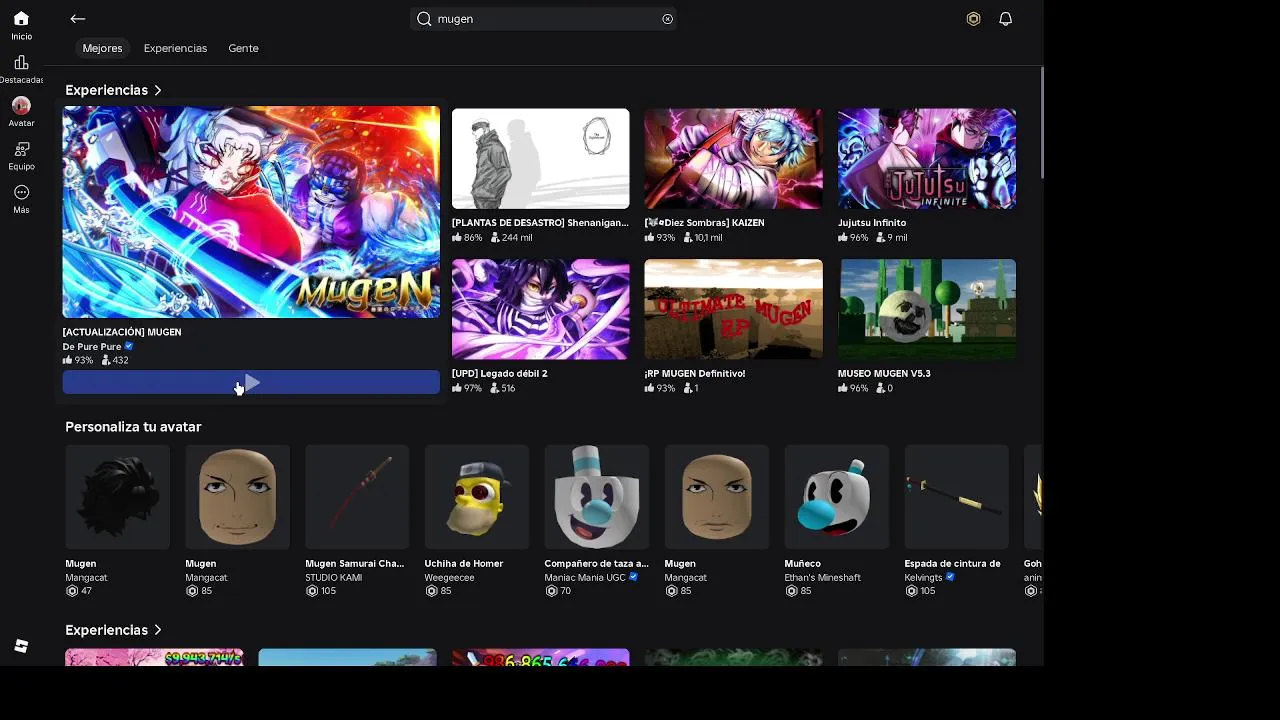Viewport: 1280px width, 720px height.
Task: Switch to the Experiencias tab
Action: tap(175, 48)
